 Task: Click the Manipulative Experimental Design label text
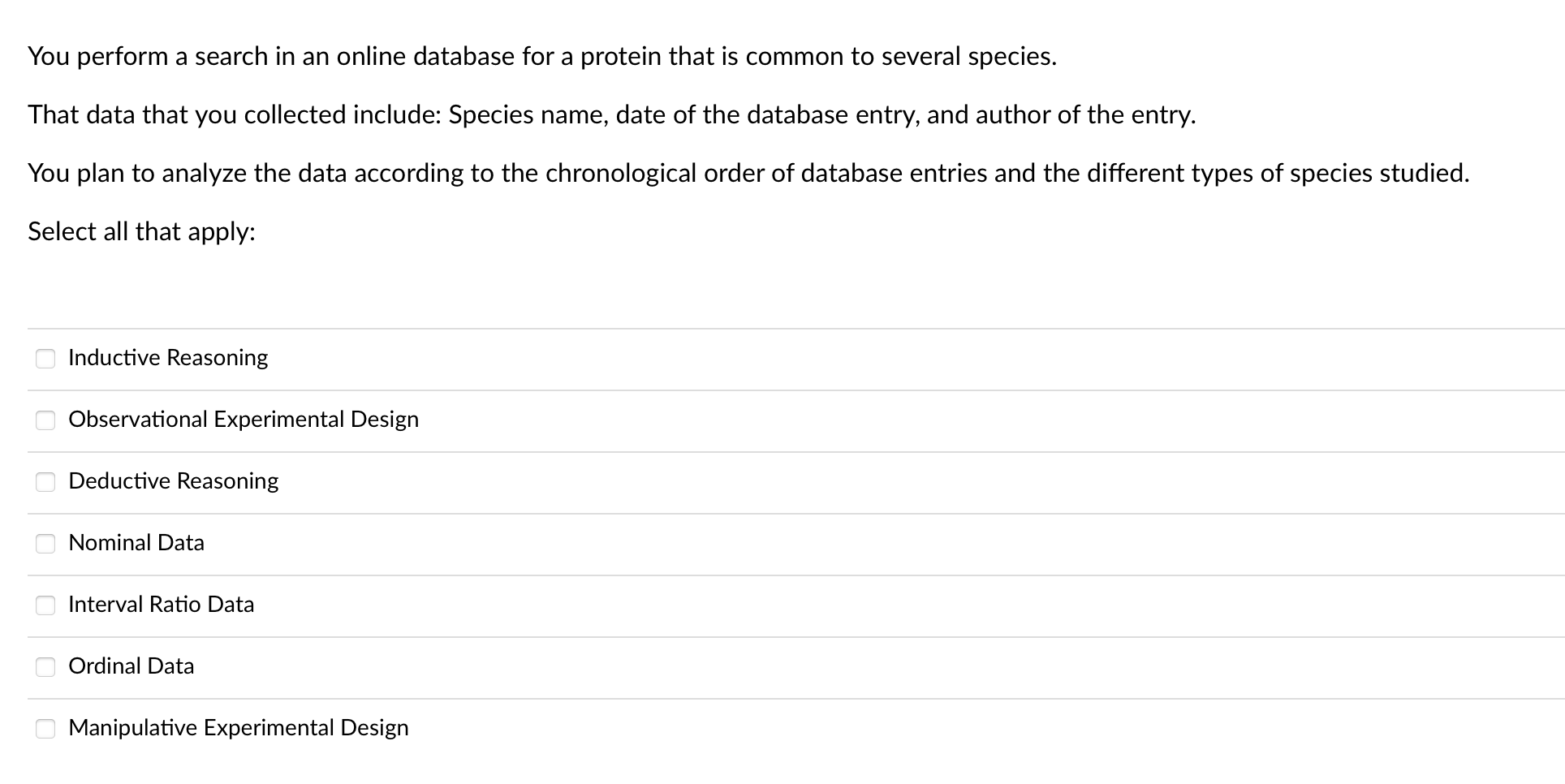point(238,728)
